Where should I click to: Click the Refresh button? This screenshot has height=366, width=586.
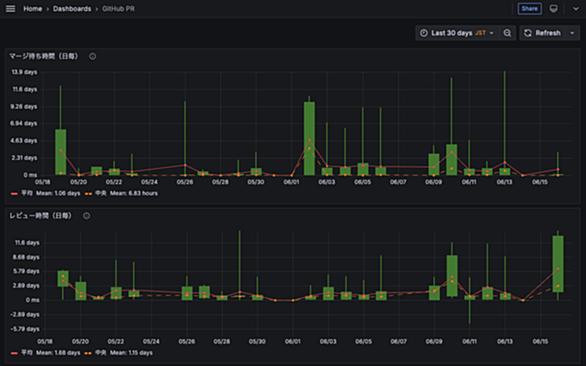[x=543, y=33]
